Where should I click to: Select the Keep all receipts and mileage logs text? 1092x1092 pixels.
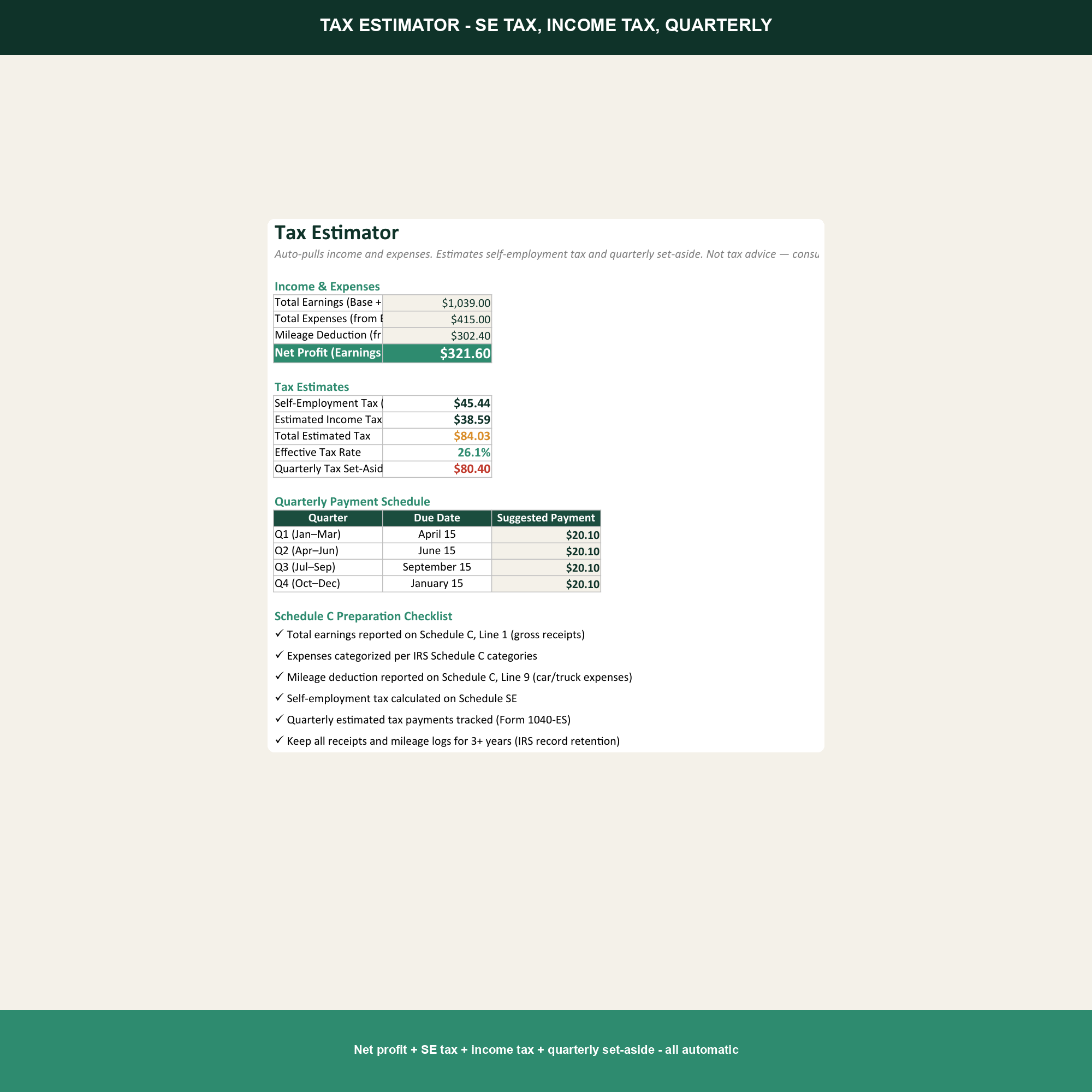pos(453,741)
